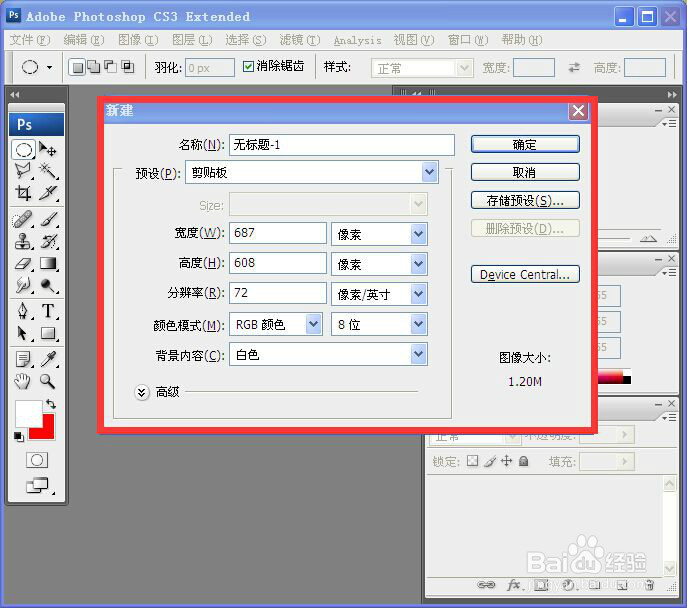Select New selection mode in options bar

point(77,67)
